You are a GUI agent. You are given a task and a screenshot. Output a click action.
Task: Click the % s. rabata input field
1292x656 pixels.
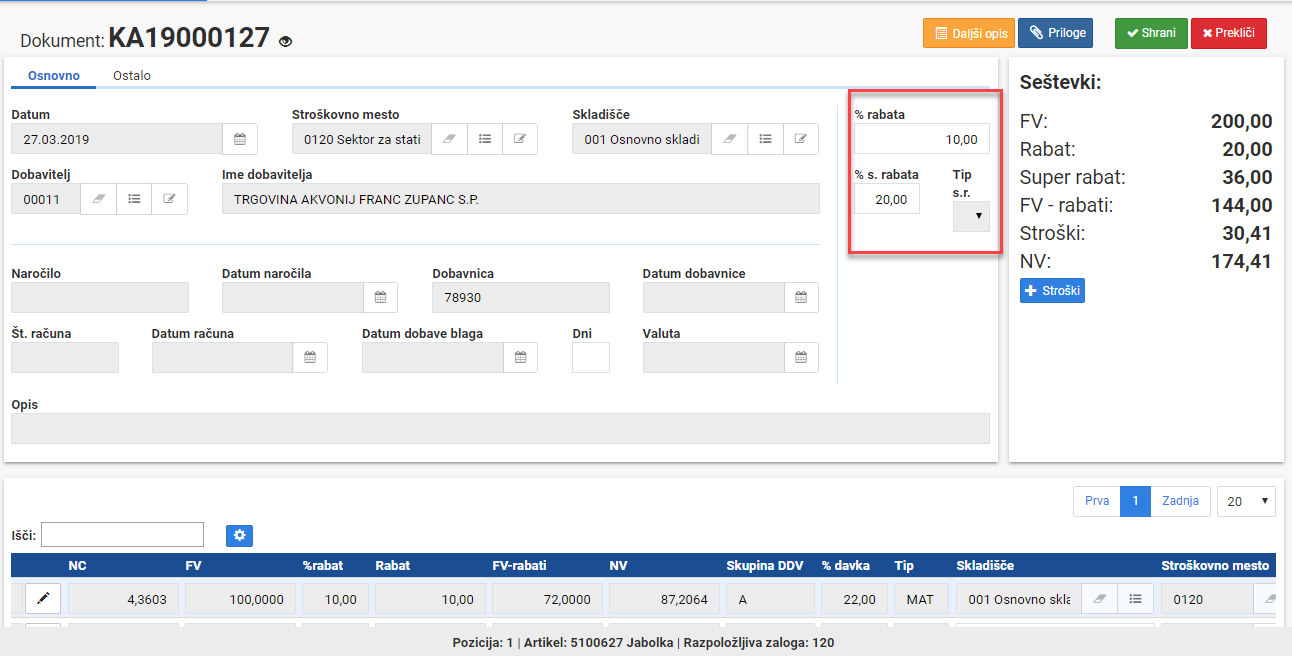[x=887, y=199]
